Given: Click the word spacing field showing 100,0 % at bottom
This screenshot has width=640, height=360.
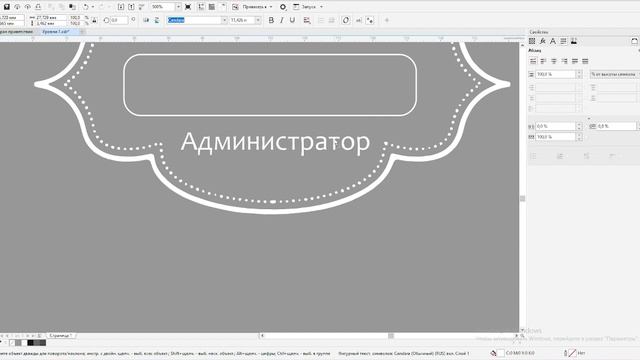Looking at the screenshot, I should pos(556,137).
